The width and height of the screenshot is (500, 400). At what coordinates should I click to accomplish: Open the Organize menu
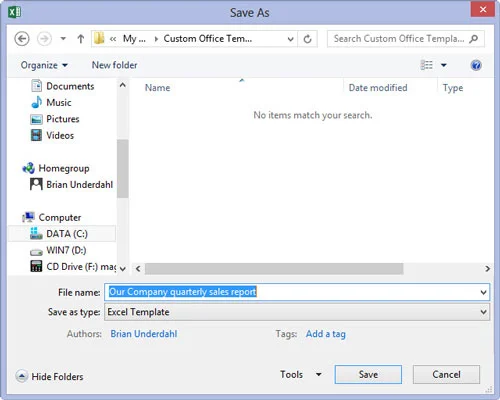pyautogui.click(x=44, y=65)
